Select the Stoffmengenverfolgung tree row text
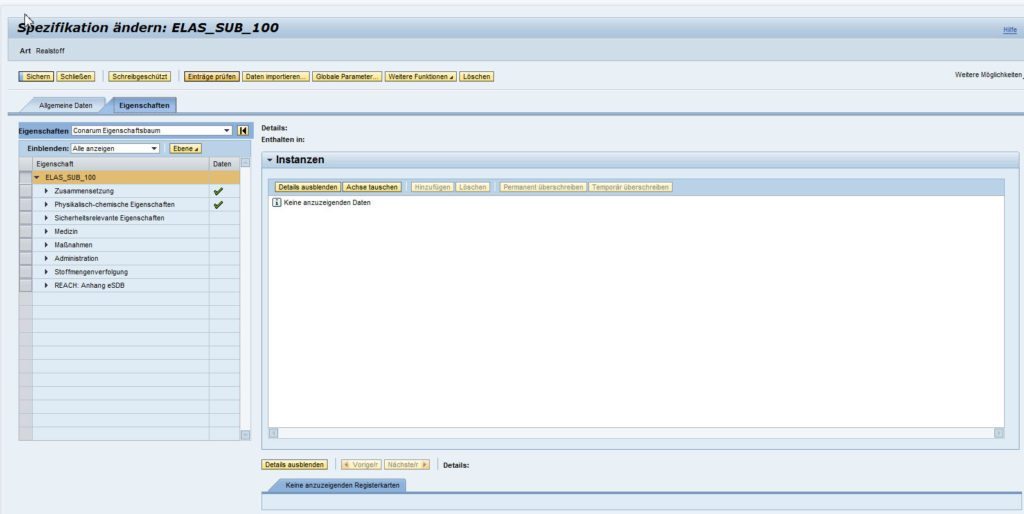Viewport: 1024px width, 514px height. (x=91, y=272)
